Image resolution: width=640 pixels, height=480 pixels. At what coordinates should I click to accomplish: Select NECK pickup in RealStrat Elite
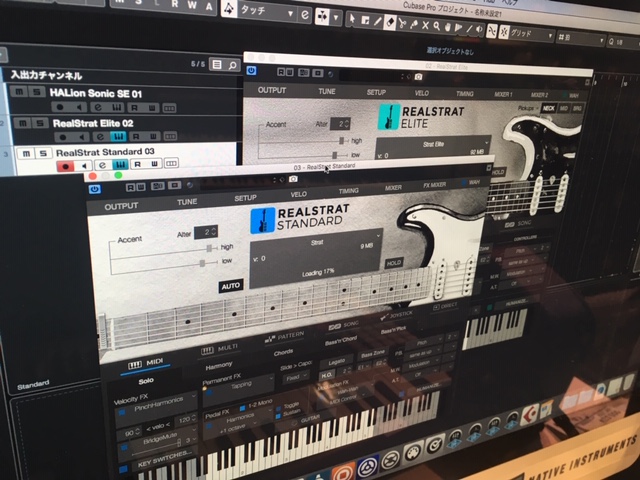click(549, 108)
